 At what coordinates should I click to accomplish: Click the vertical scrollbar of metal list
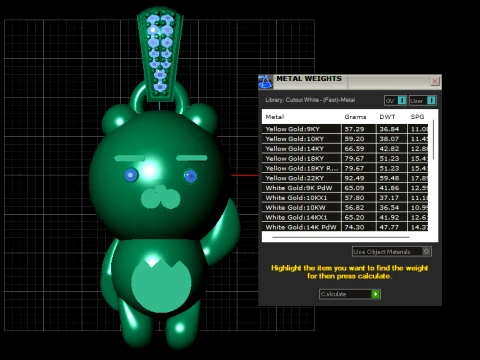433,140
